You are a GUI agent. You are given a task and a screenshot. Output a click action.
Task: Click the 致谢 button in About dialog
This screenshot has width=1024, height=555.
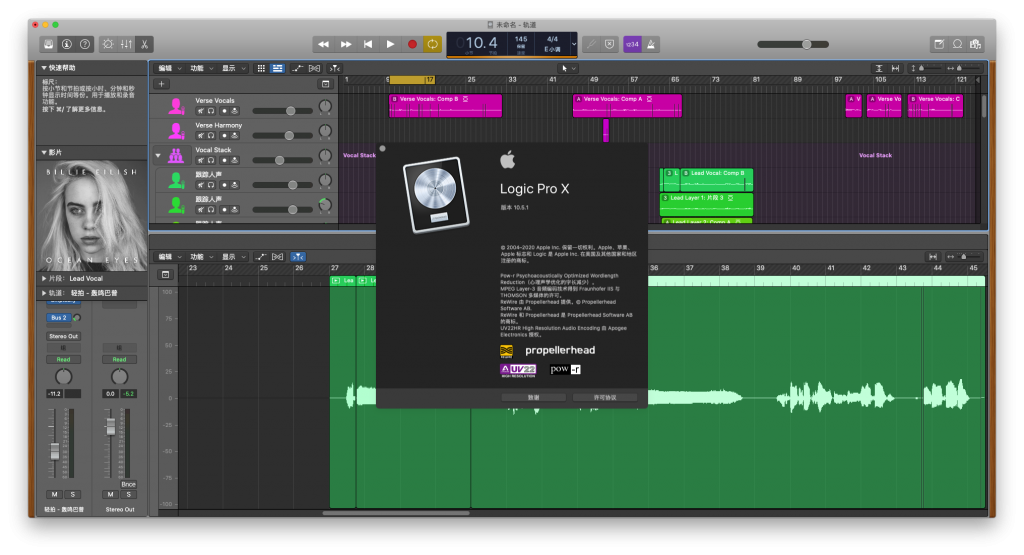click(x=534, y=398)
